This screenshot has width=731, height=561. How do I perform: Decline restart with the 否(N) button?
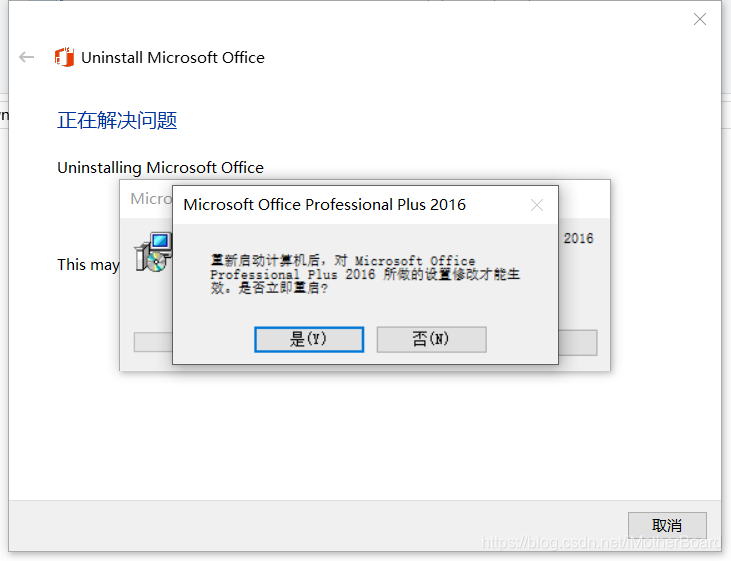(431, 339)
